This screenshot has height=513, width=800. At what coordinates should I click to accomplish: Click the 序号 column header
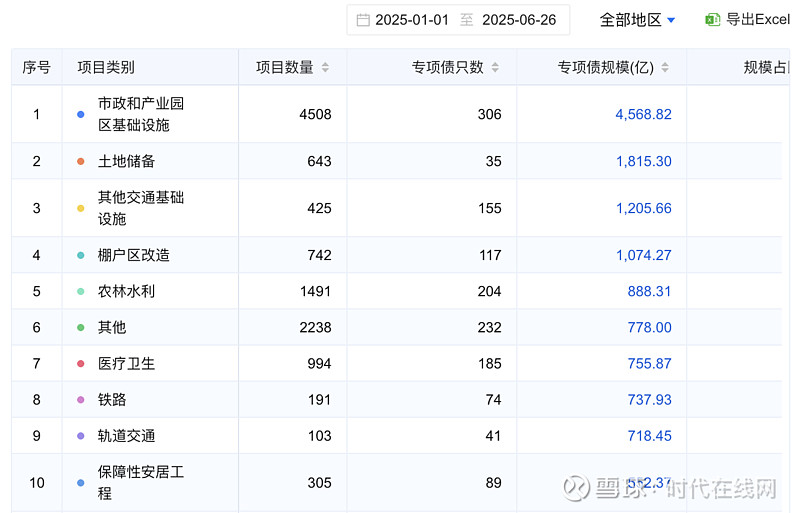click(x=36, y=67)
